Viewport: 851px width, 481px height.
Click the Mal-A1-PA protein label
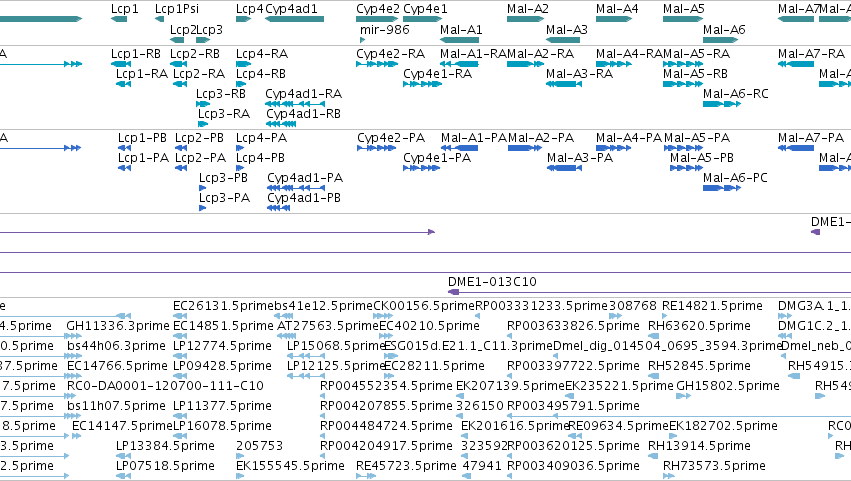(x=474, y=138)
